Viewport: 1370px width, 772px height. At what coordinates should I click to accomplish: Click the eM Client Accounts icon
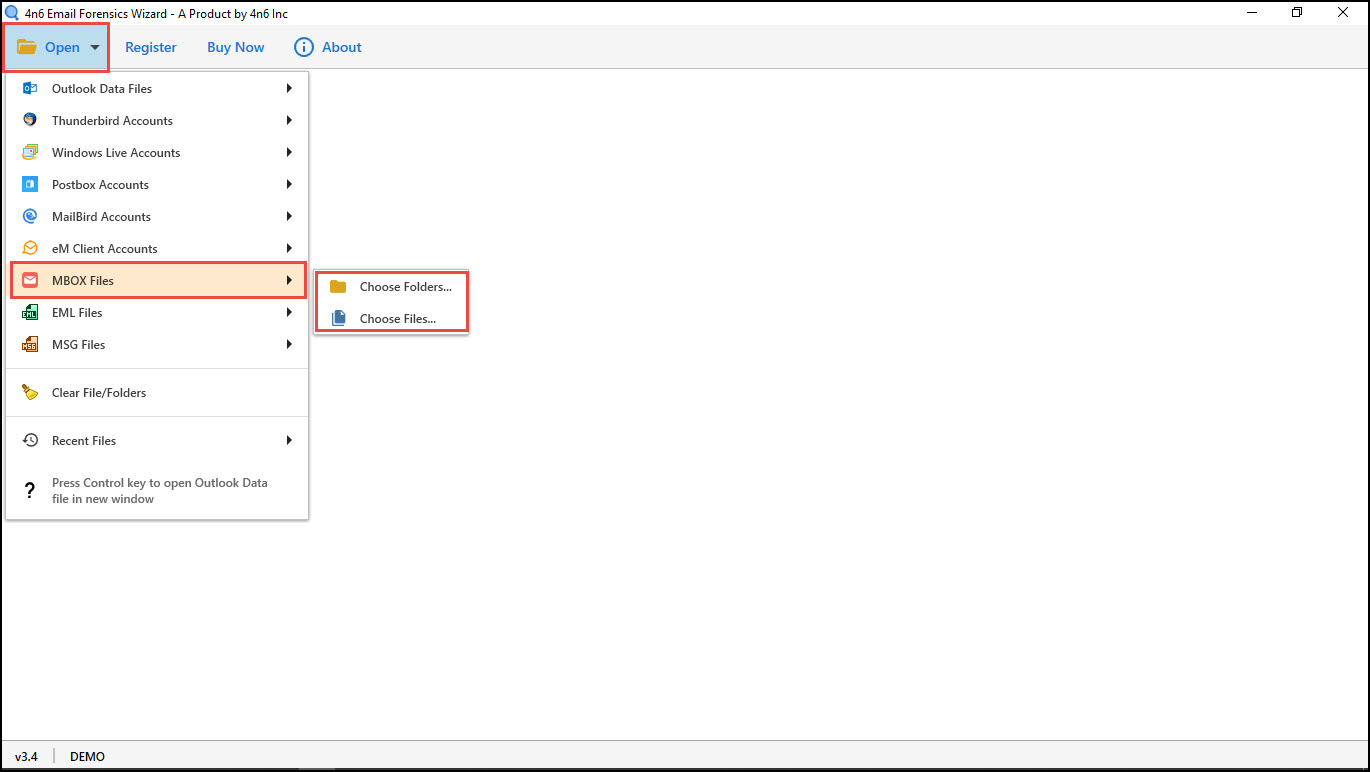[x=30, y=248]
